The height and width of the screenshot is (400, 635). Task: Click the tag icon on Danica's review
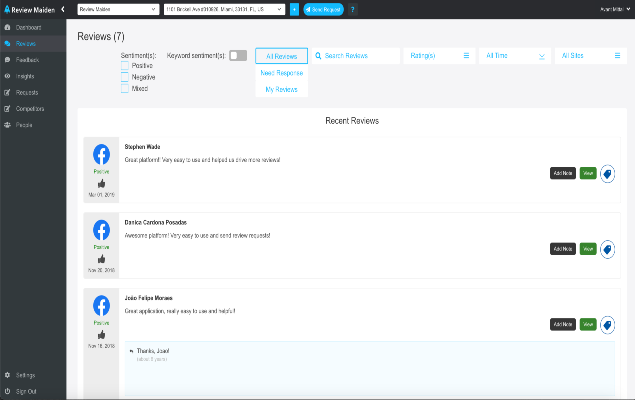[607, 249]
